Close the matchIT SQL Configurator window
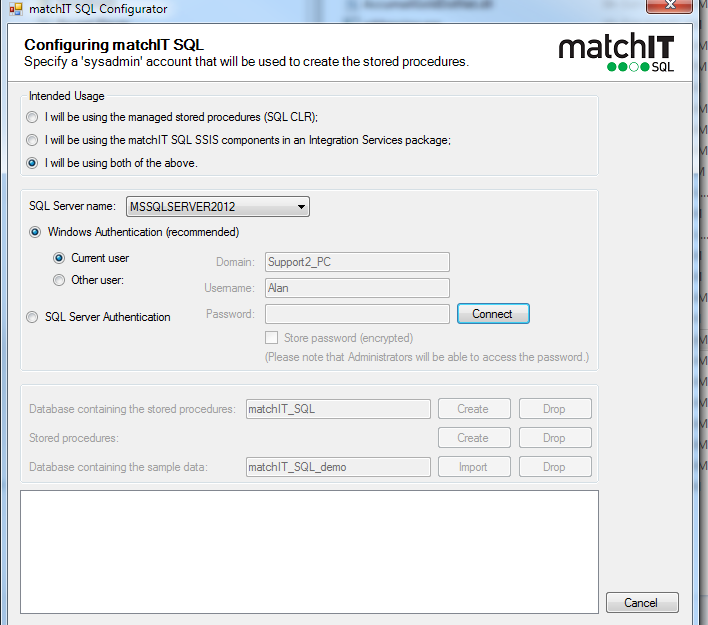Viewport: 708px width, 625px height. click(x=669, y=5)
